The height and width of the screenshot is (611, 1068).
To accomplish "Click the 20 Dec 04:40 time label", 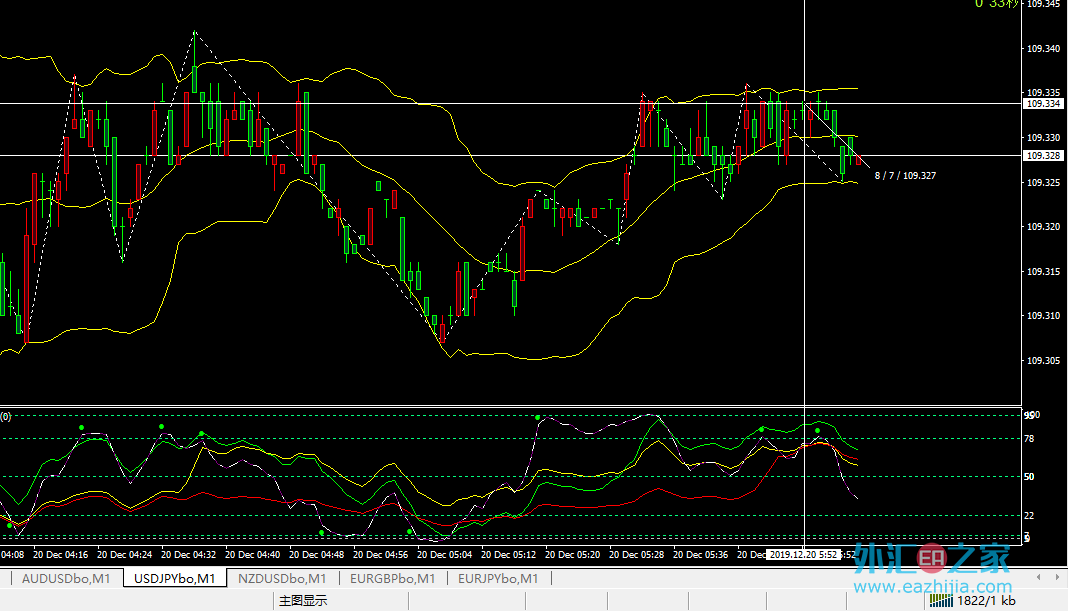I will pyautogui.click(x=253, y=554).
